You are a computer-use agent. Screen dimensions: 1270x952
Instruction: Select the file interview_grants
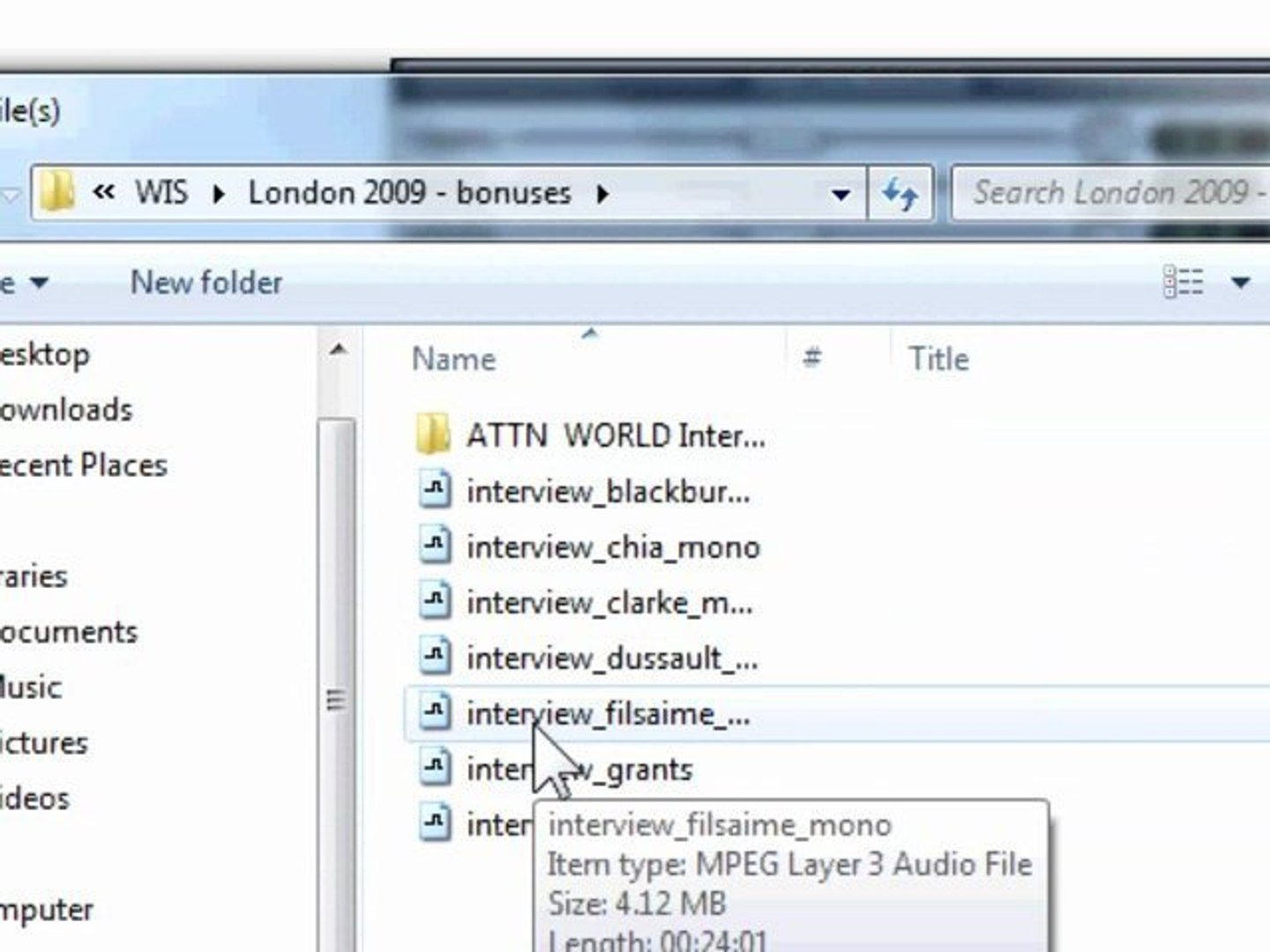click(x=579, y=769)
